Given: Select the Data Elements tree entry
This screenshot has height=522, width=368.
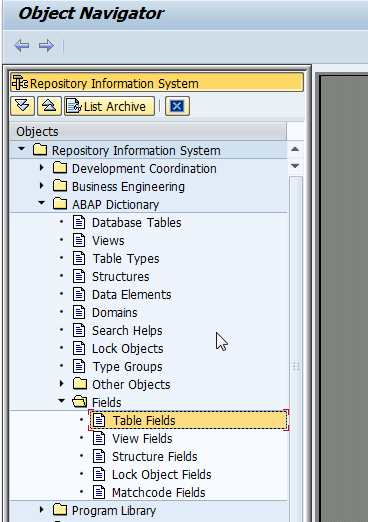Looking at the screenshot, I should click(x=132, y=294).
